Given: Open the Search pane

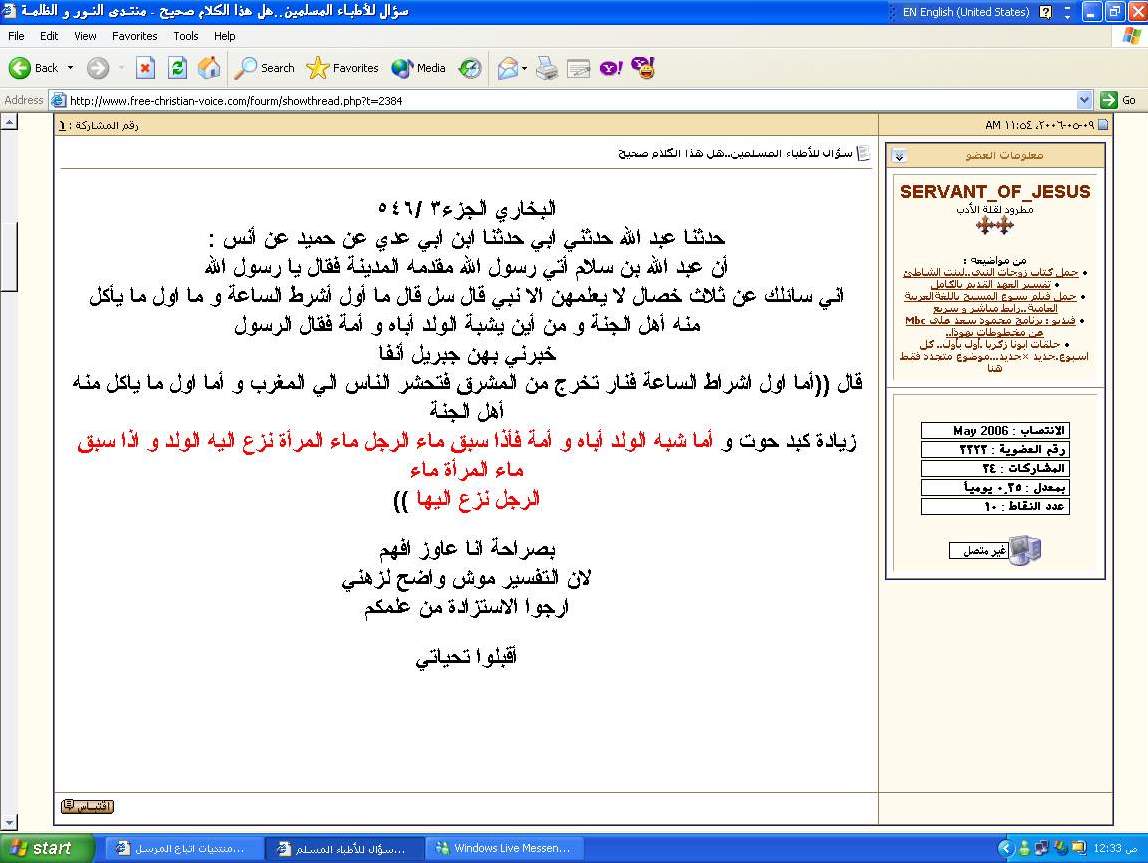Looking at the screenshot, I should click(265, 68).
